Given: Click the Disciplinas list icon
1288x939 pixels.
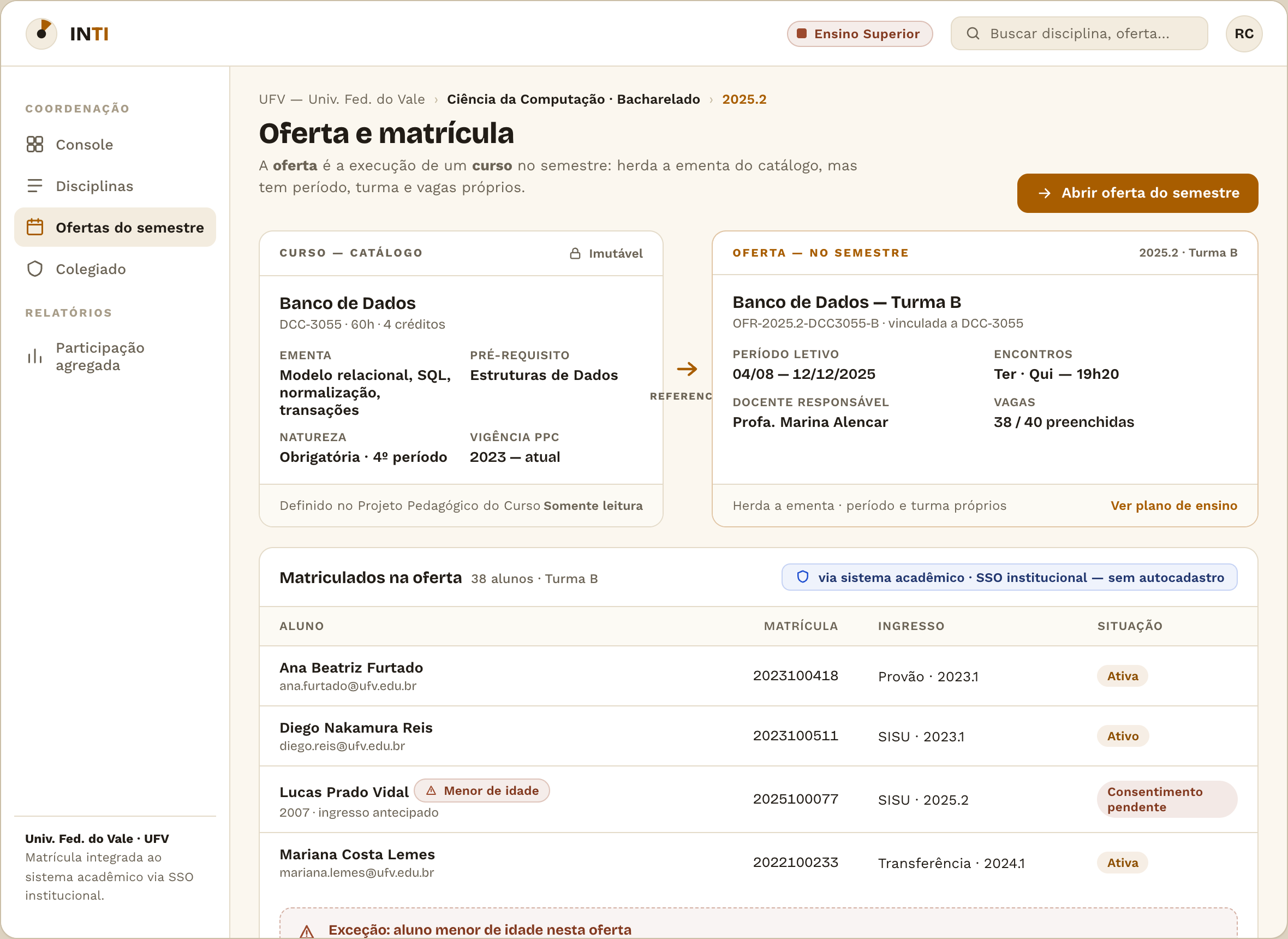Looking at the screenshot, I should [x=35, y=186].
